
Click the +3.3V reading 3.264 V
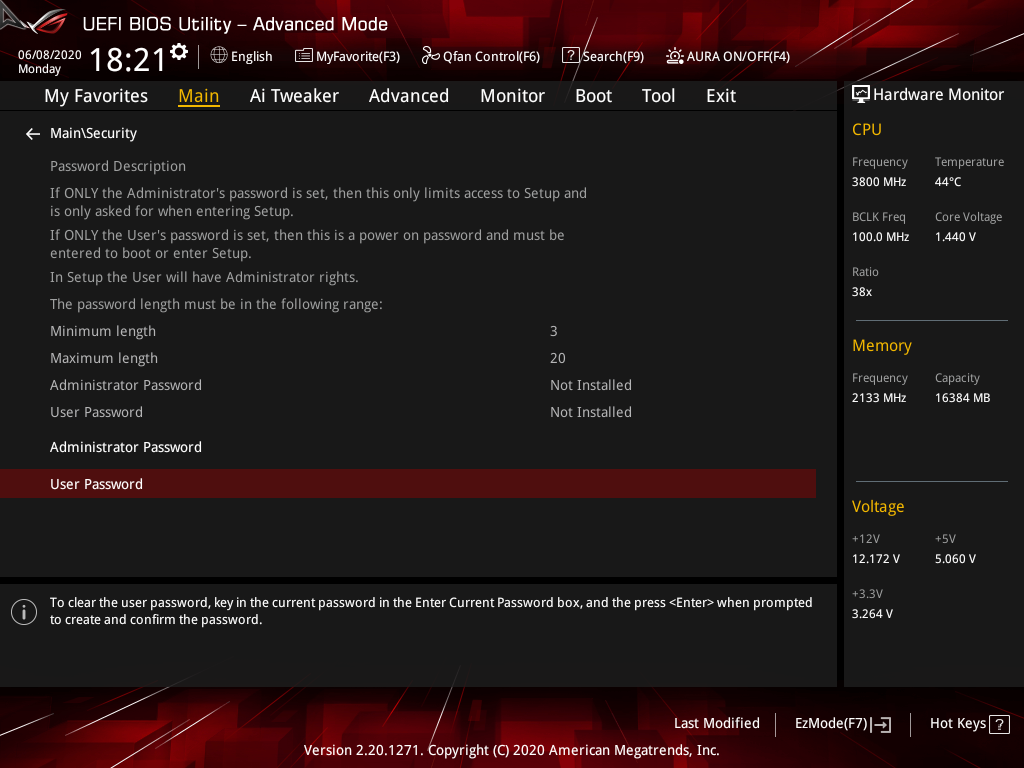pyautogui.click(x=872, y=614)
